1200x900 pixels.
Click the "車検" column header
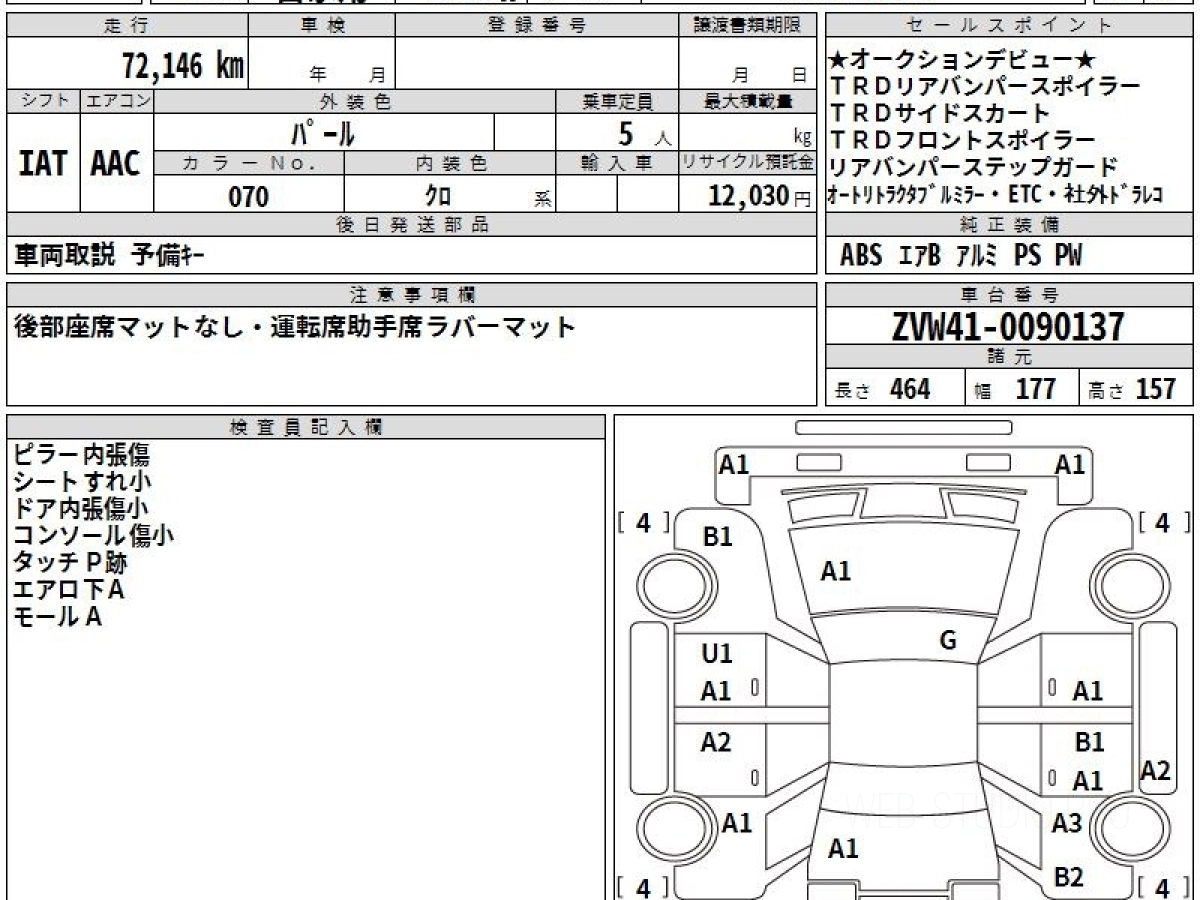click(322, 26)
